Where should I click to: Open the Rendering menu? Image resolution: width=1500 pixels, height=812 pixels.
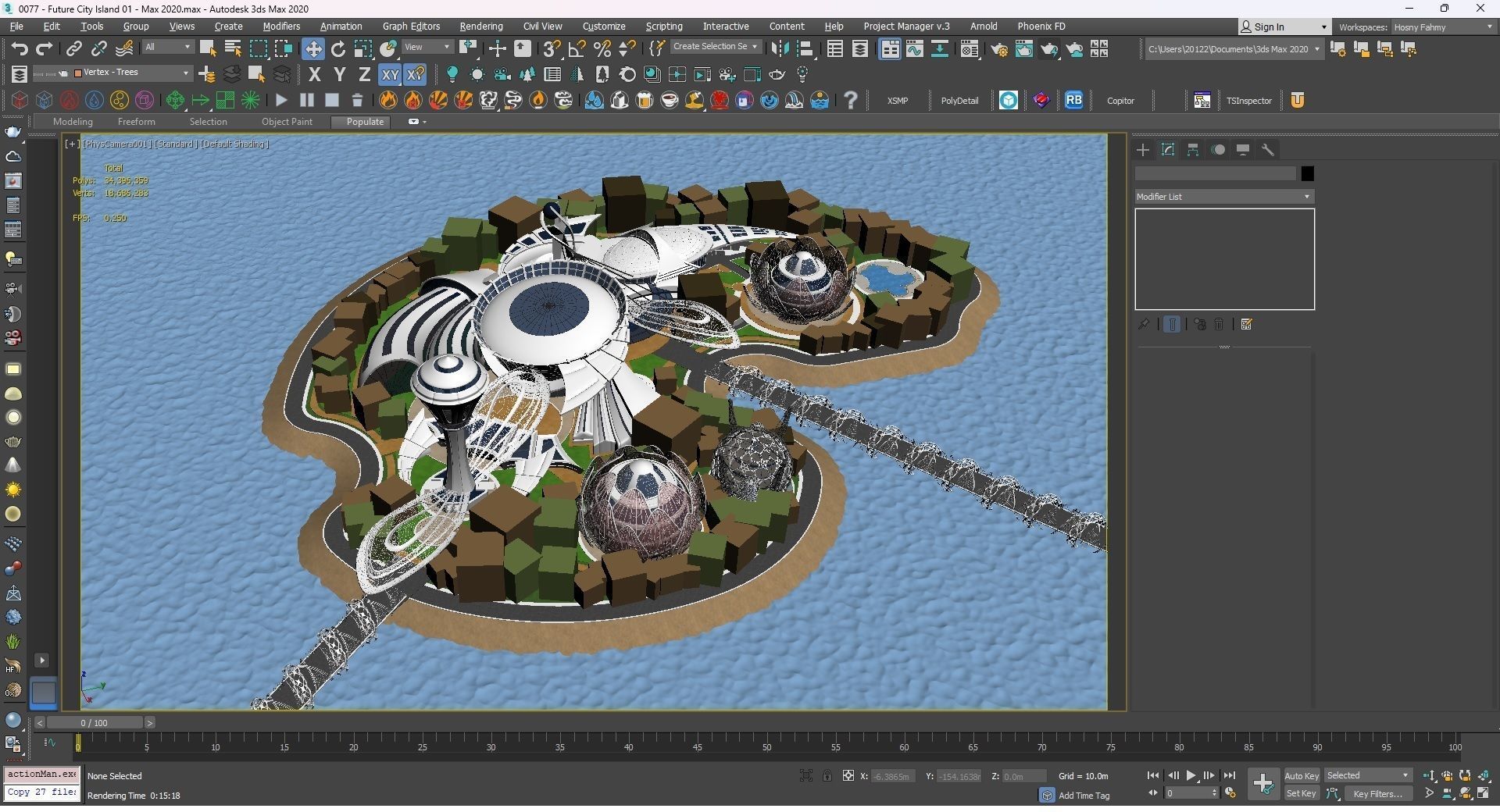tap(481, 27)
